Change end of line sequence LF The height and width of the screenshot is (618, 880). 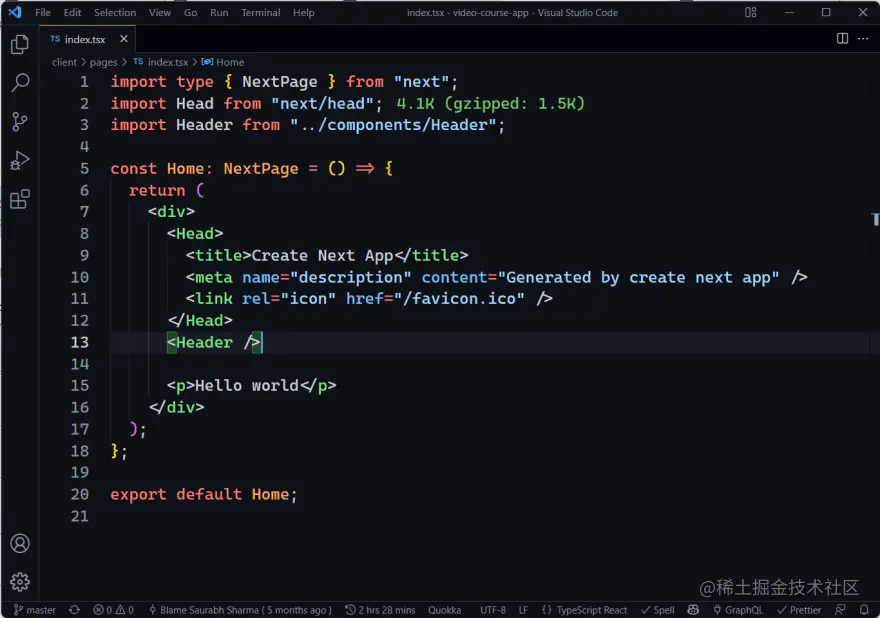pyautogui.click(x=523, y=610)
